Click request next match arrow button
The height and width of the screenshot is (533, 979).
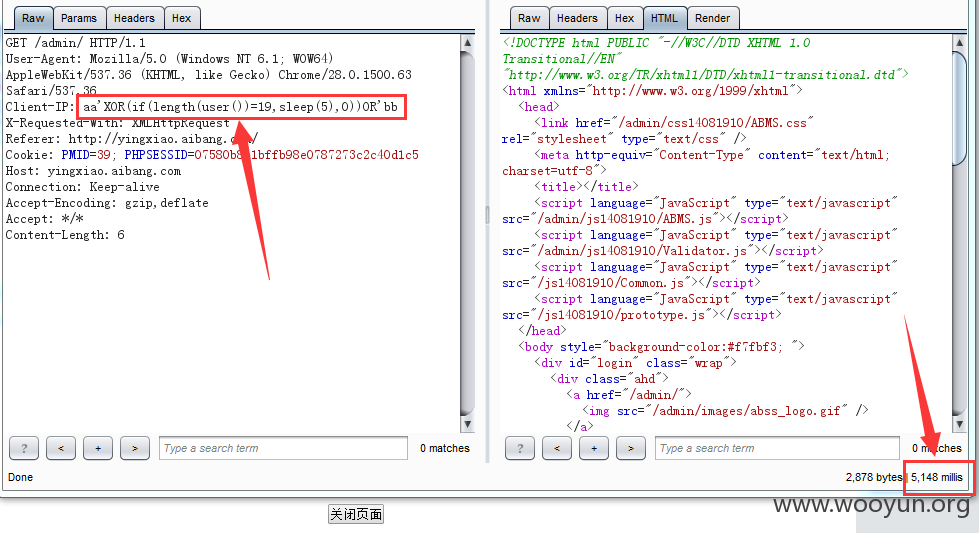tap(135, 448)
